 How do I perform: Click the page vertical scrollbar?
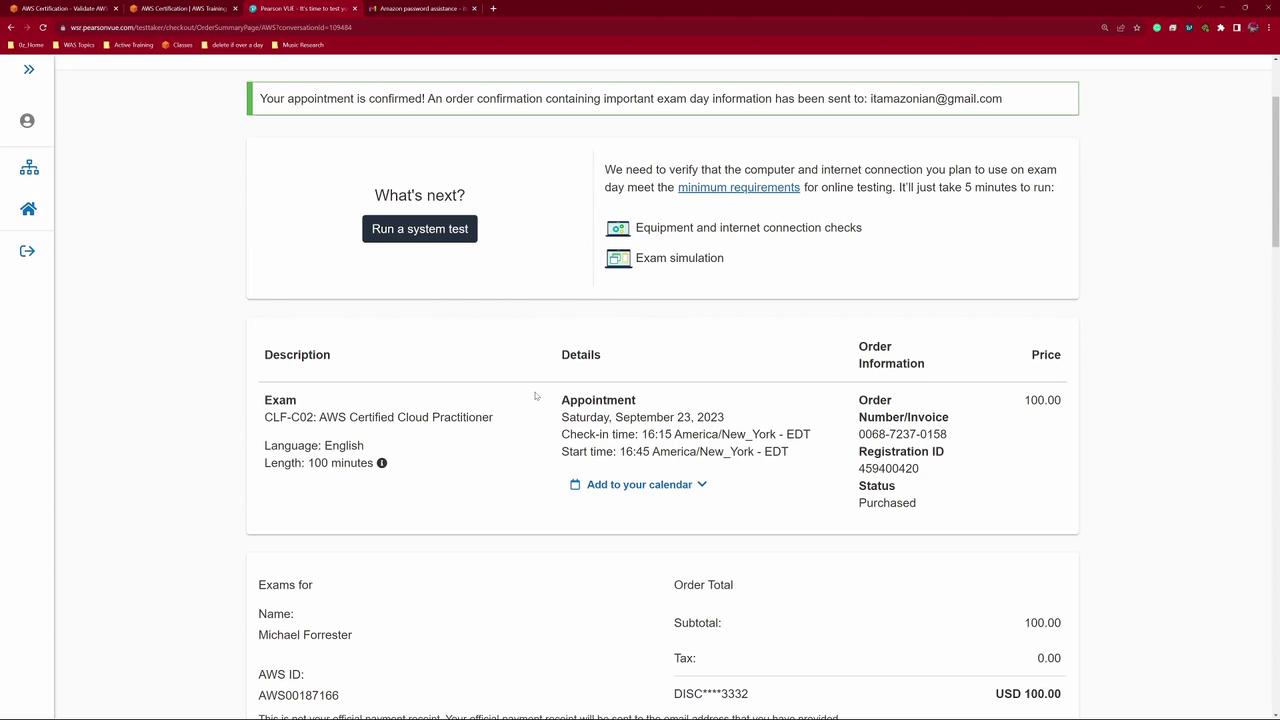(1275, 170)
